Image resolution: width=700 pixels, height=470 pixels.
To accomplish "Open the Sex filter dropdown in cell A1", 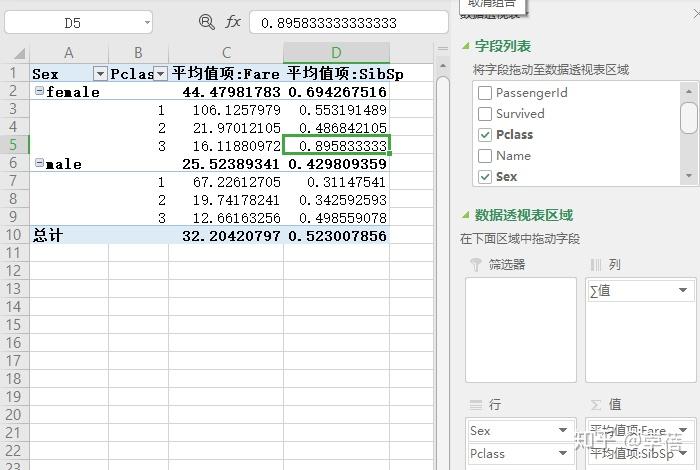I will click(x=100, y=73).
